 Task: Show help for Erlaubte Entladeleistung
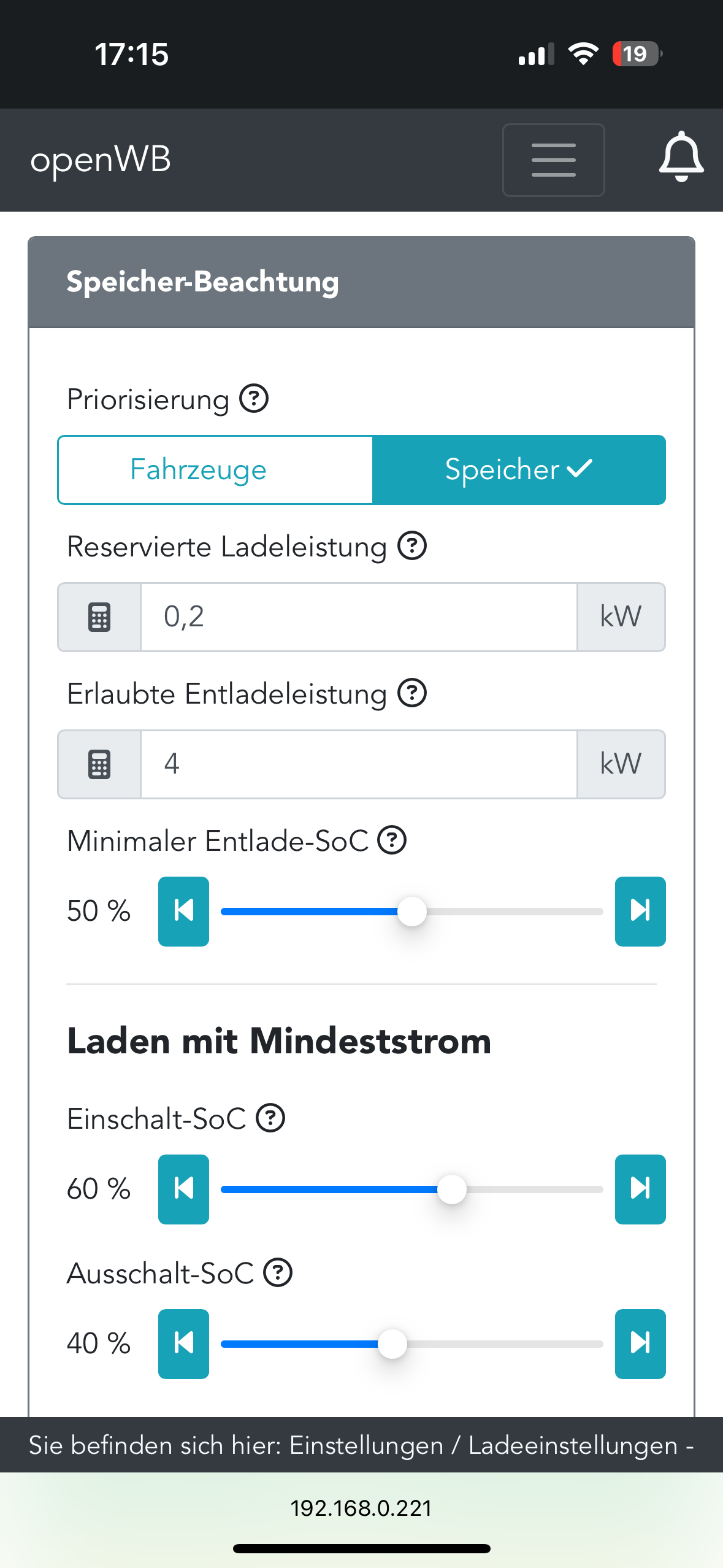pyautogui.click(x=412, y=693)
